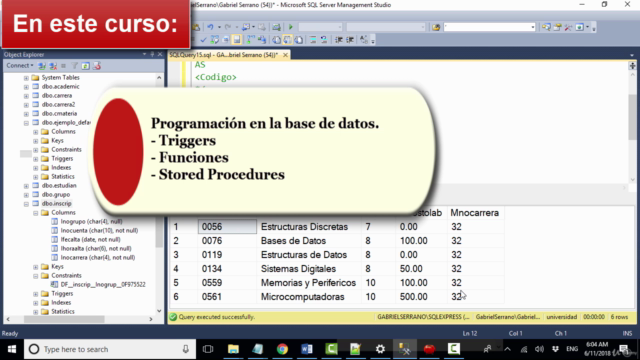This screenshot has height=360, width=640.
Task: Click the red tomato app in taskbar
Action: click(429, 349)
